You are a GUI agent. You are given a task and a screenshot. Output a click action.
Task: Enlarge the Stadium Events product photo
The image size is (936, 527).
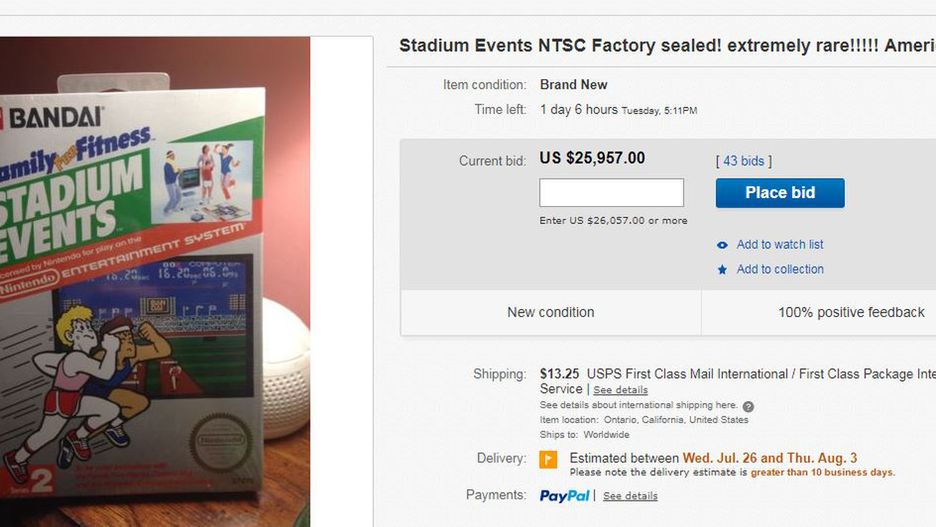click(154, 282)
